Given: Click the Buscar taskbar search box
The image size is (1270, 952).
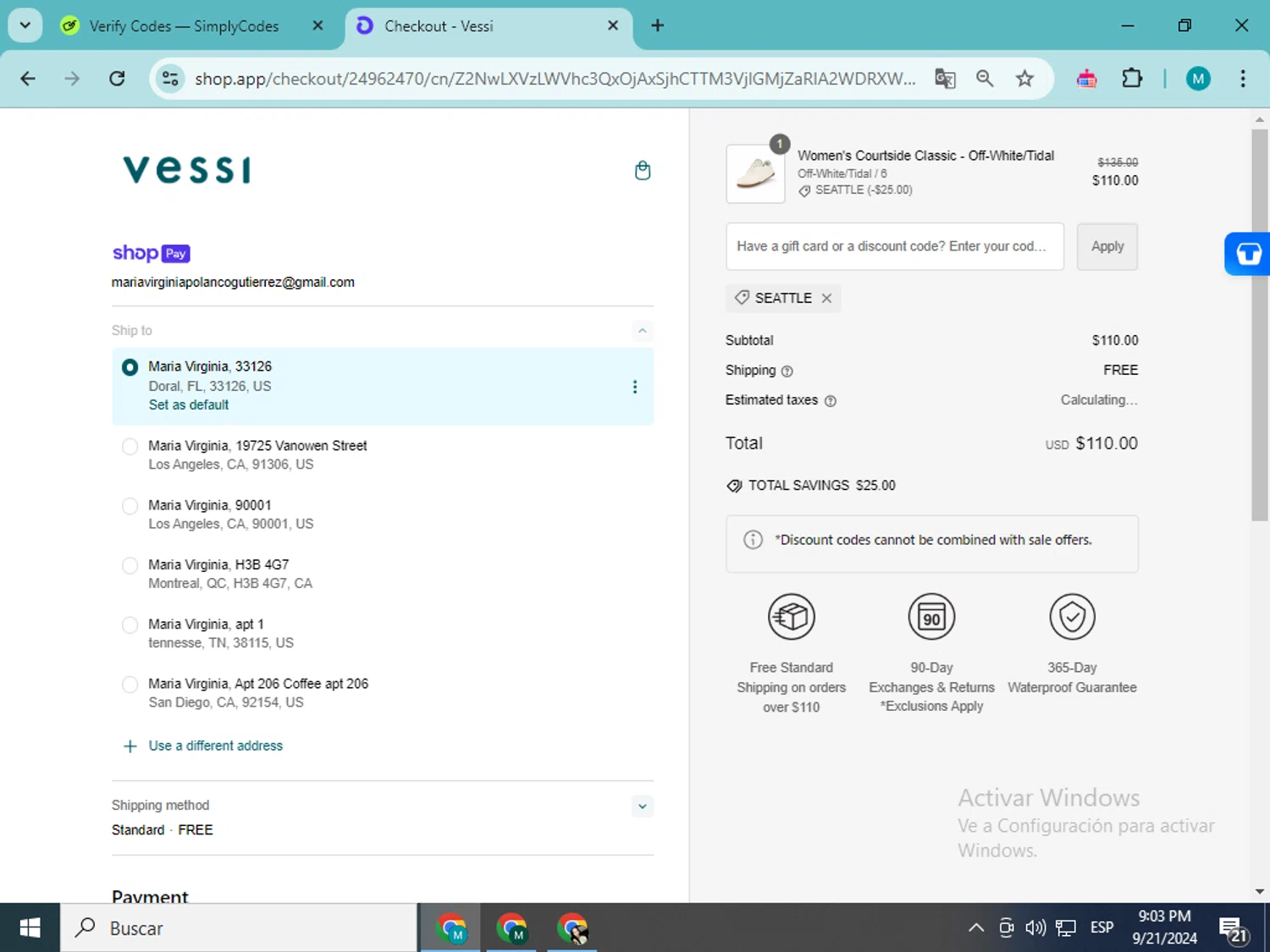Looking at the screenshot, I should (x=239, y=927).
